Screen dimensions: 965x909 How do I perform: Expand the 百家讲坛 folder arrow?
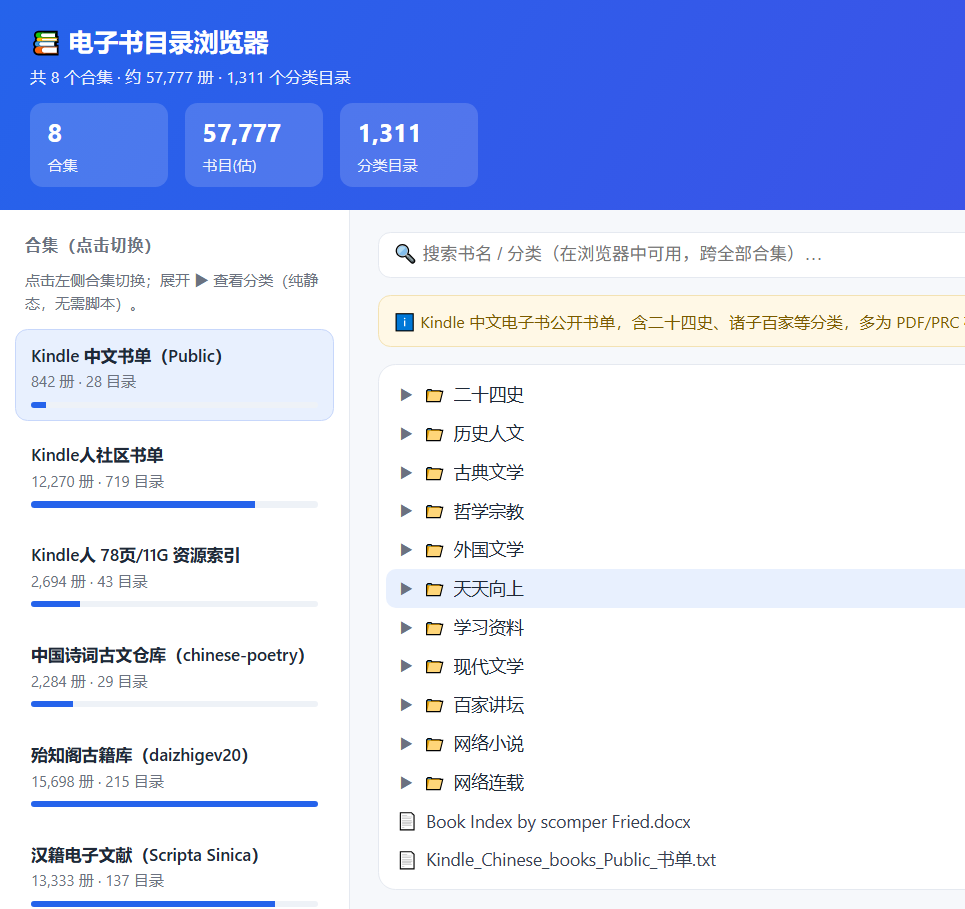tap(406, 705)
